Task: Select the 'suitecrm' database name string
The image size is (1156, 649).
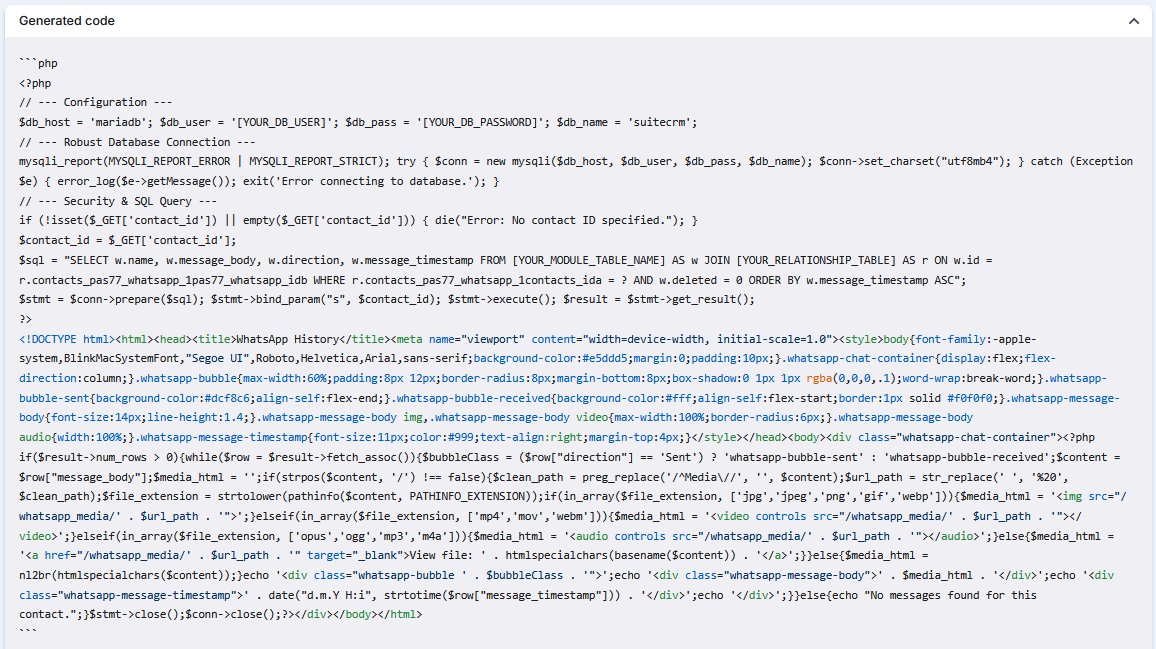Action: (662, 122)
